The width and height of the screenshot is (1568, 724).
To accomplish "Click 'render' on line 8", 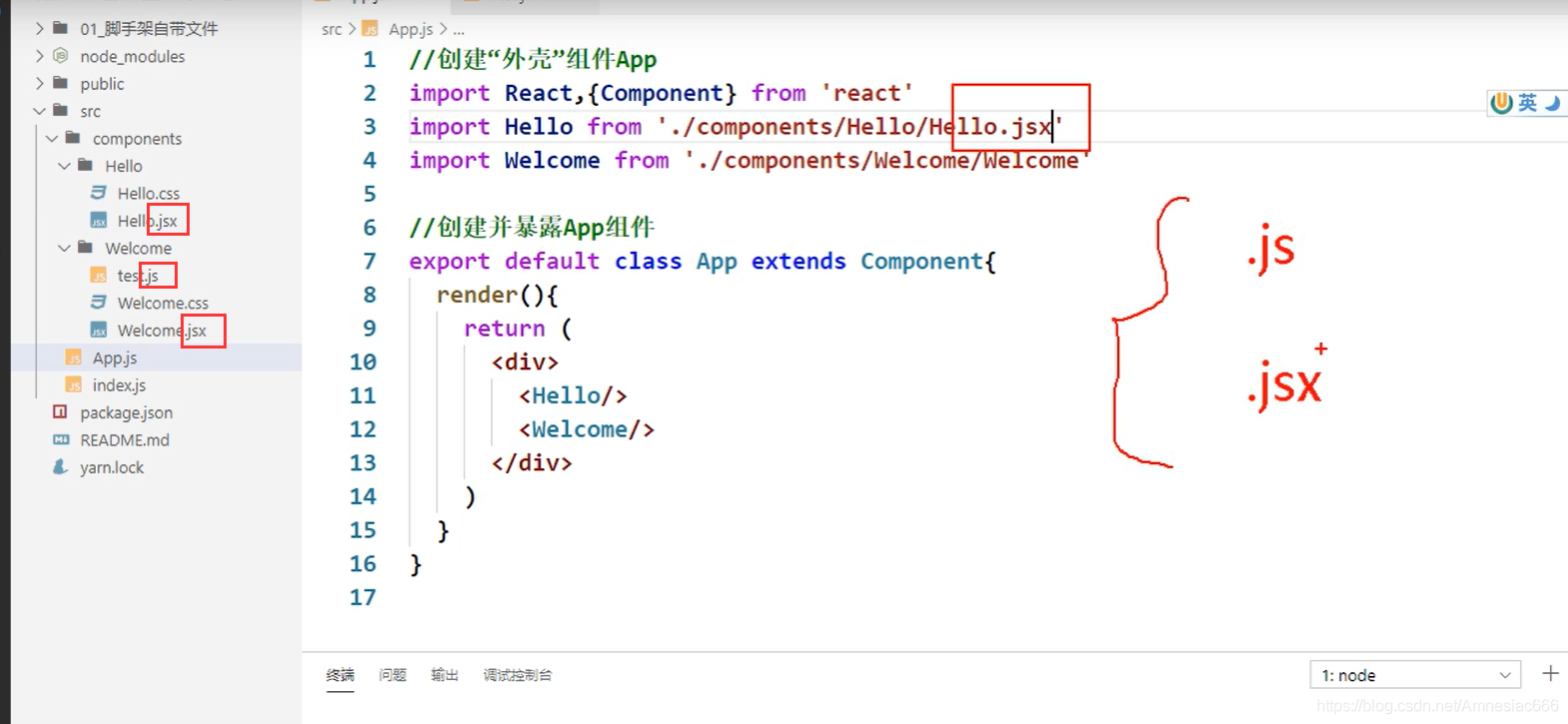I will coord(477,296).
